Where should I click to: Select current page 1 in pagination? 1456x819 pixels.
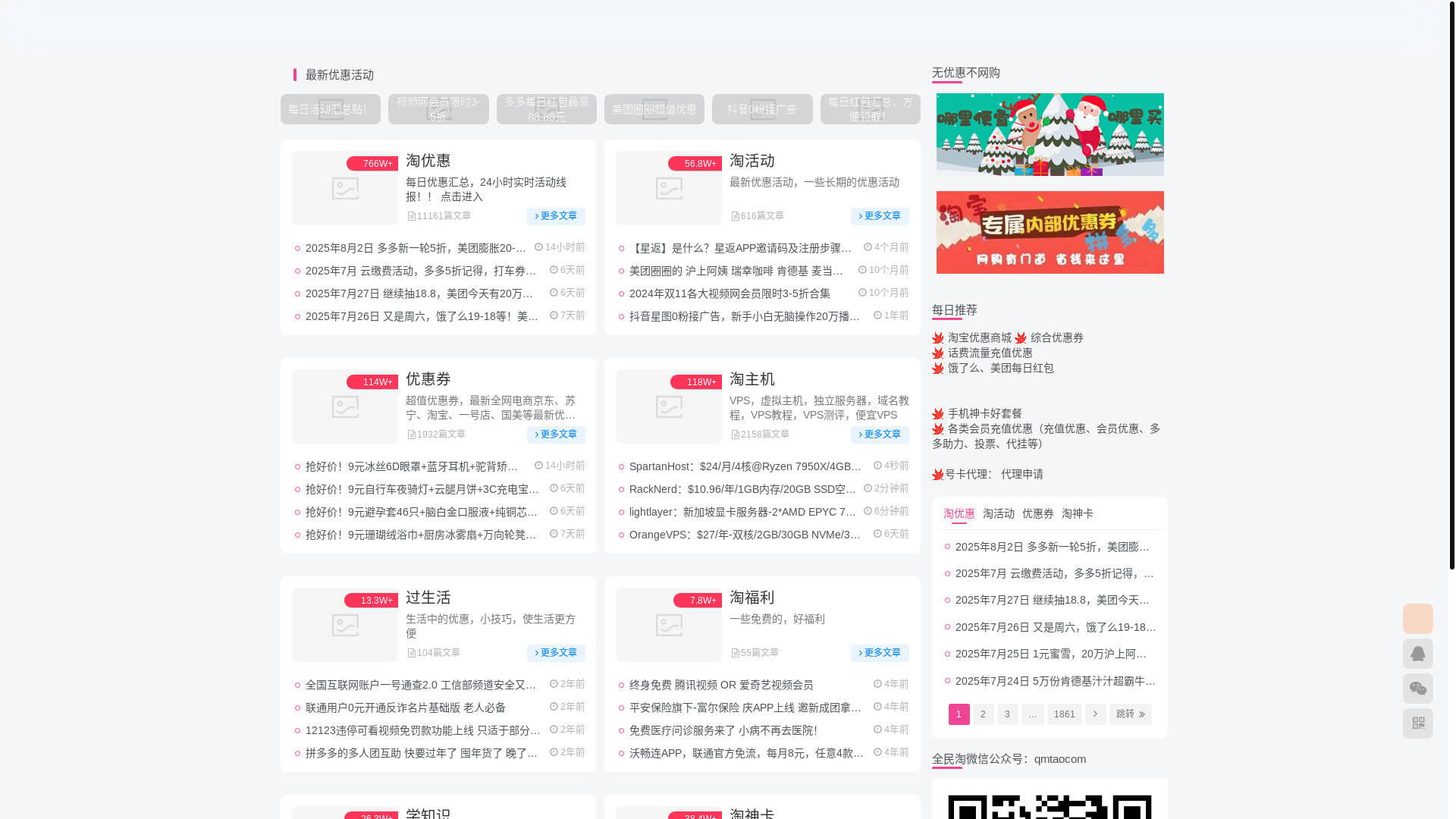pyautogui.click(x=959, y=714)
